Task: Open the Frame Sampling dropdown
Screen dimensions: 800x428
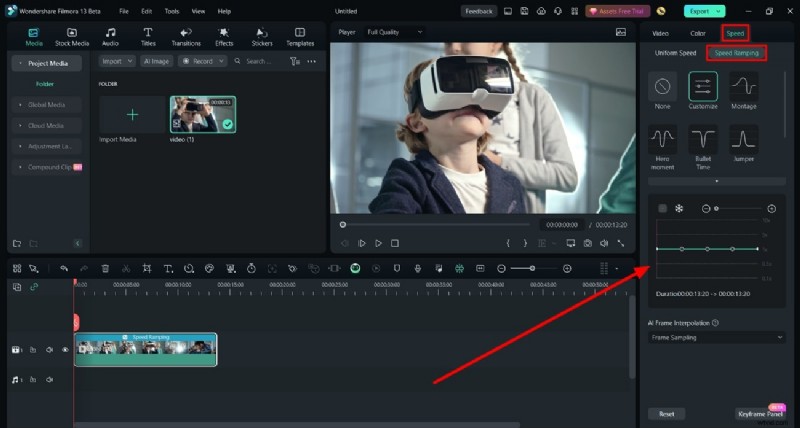Action: point(717,338)
